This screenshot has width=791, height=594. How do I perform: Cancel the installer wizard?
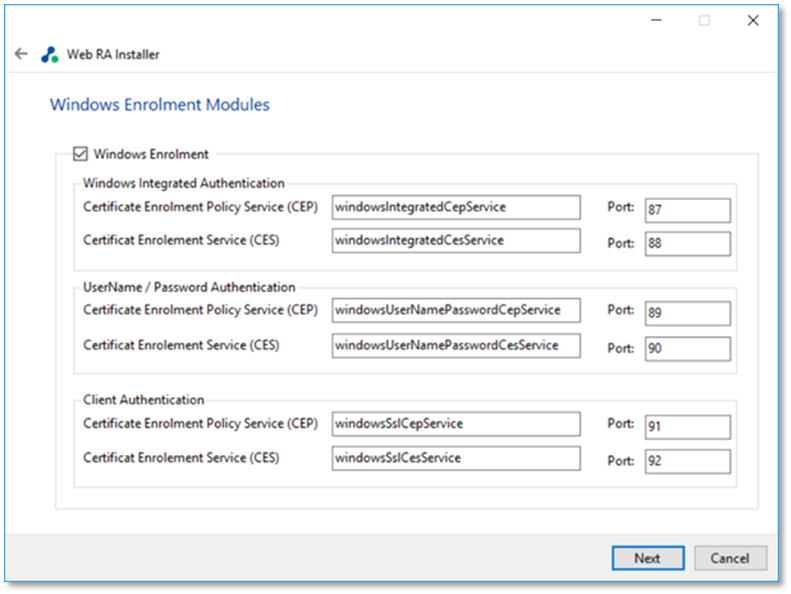point(730,558)
